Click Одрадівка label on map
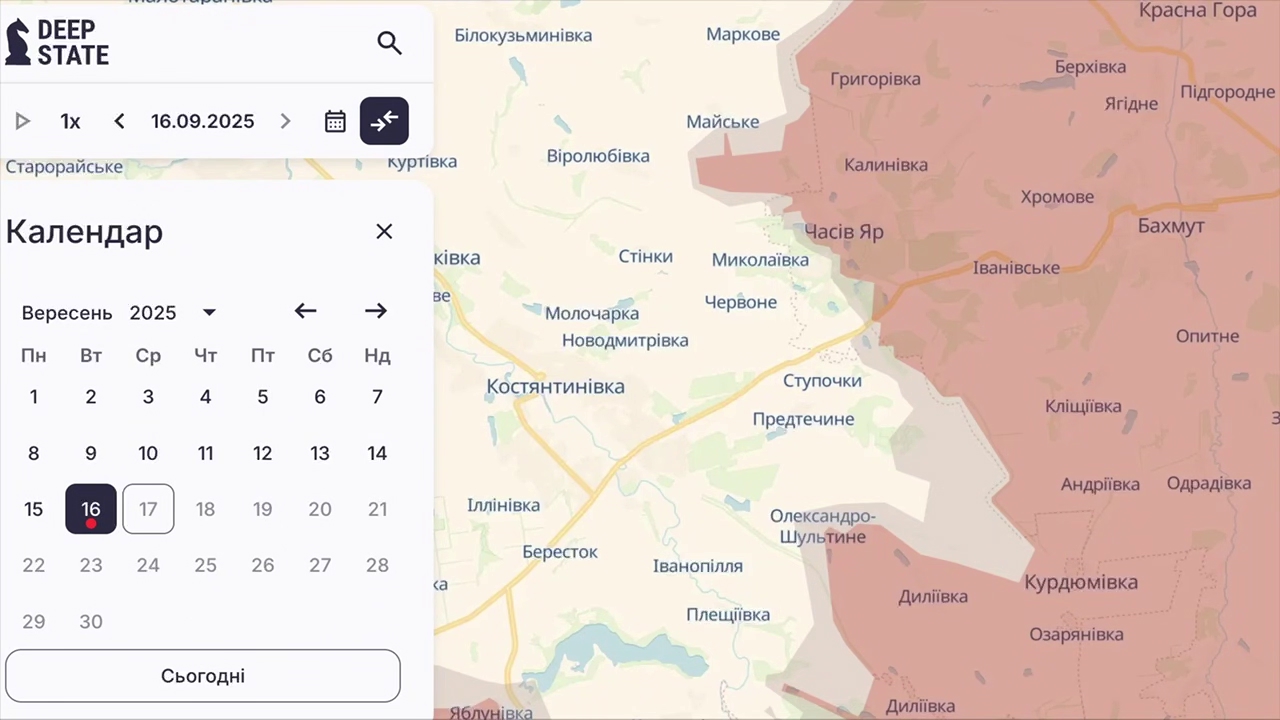Image resolution: width=1280 pixels, height=720 pixels. click(x=1208, y=484)
